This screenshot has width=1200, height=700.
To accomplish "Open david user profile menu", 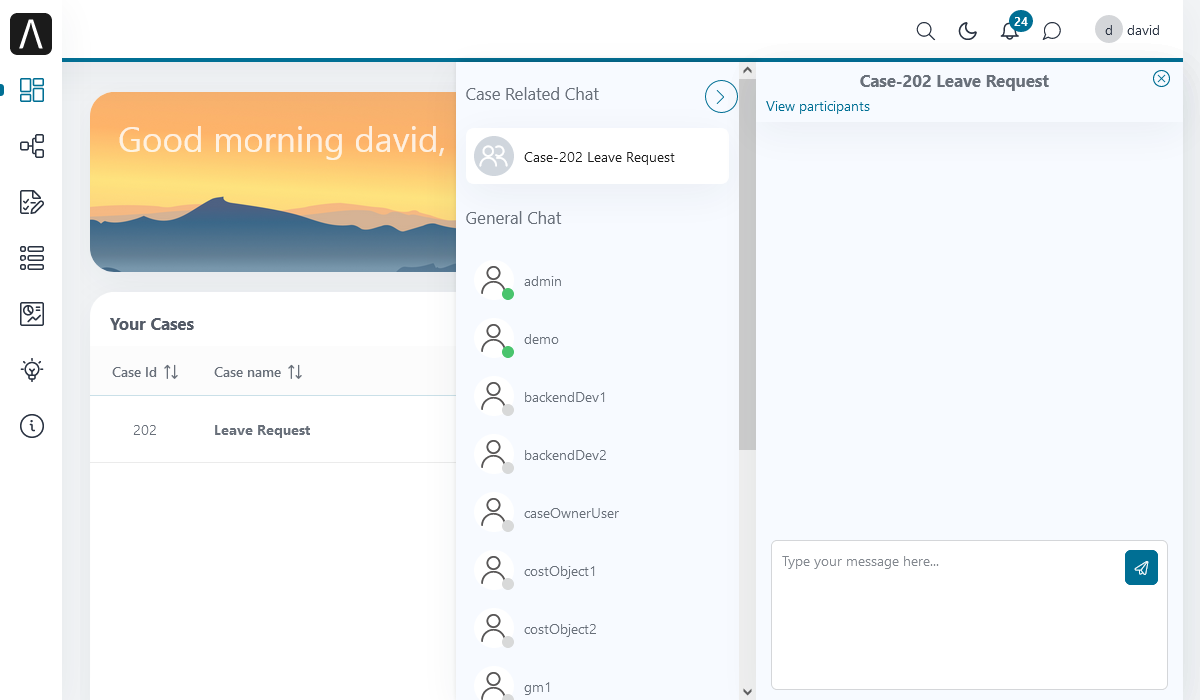I will [x=1128, y=30].
